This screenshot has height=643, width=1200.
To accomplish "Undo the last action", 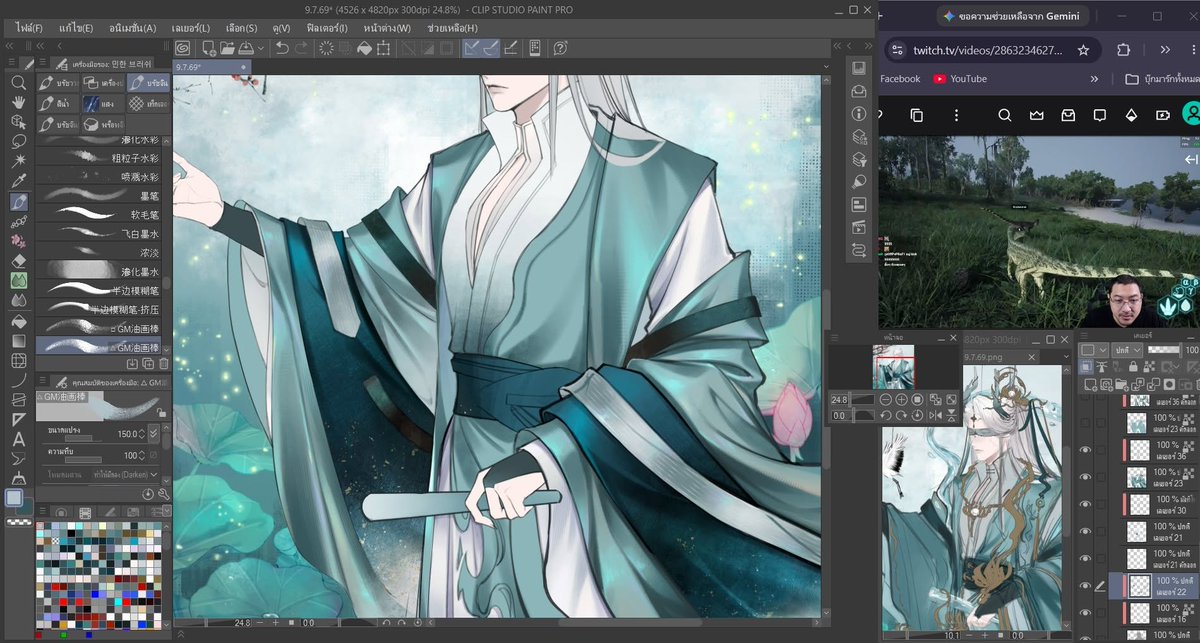I will (282, 48).
